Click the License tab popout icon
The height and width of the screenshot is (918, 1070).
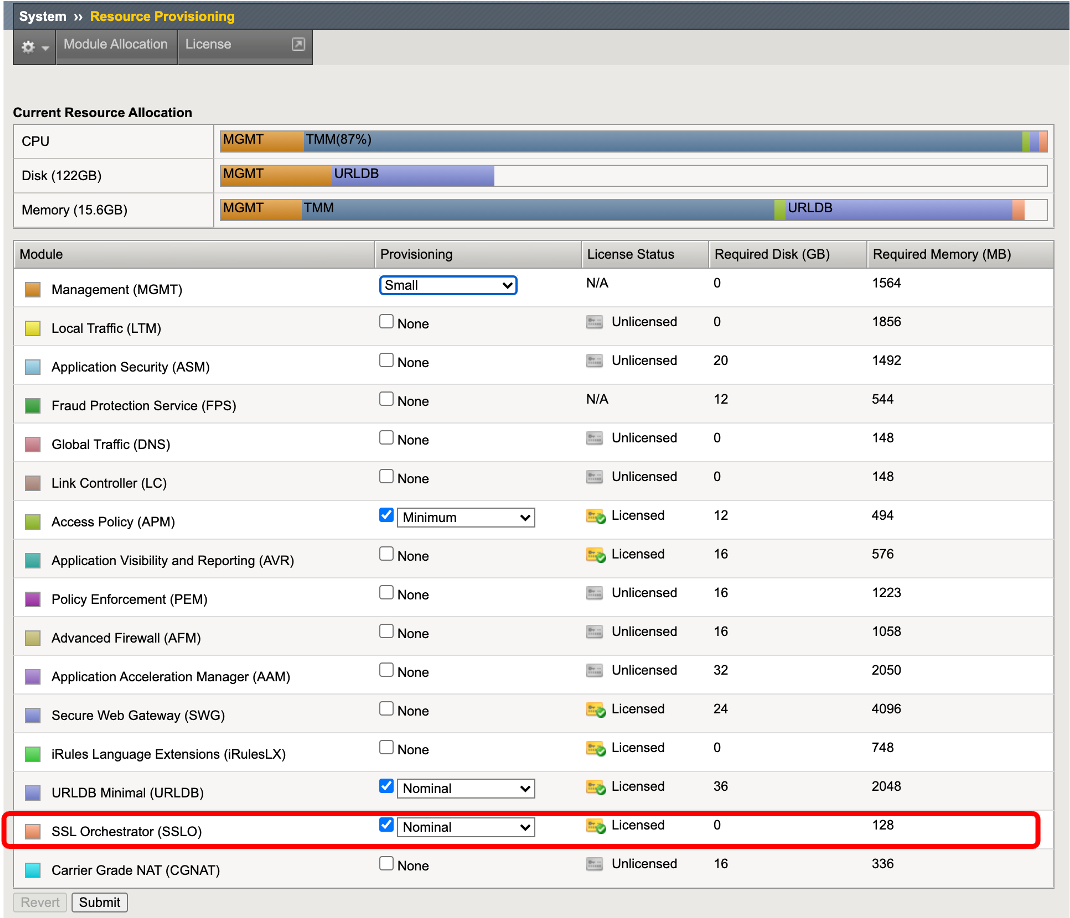coord(298,44)
